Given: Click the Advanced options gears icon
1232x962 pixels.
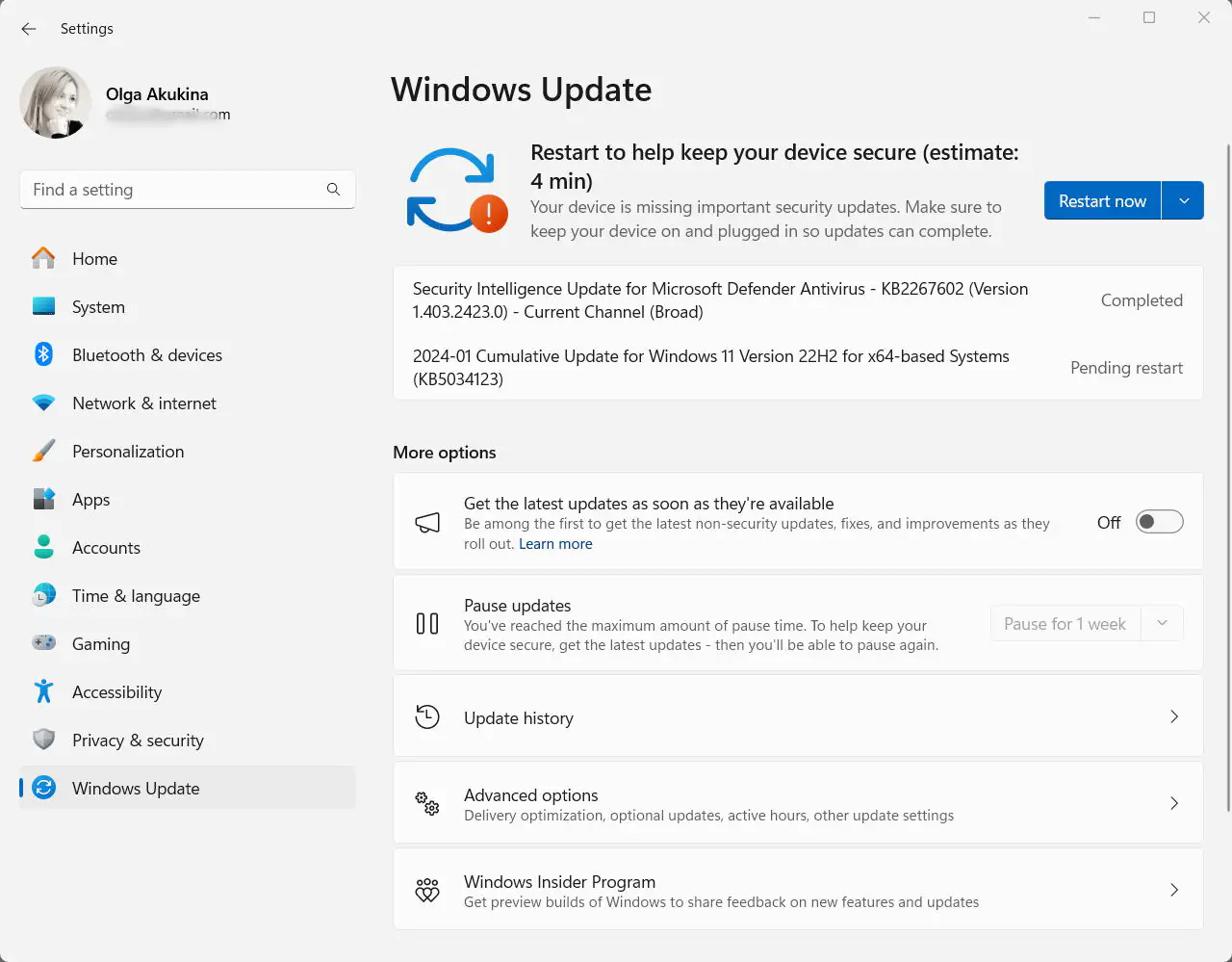Looking at the screenshot, I should [427, 803].
